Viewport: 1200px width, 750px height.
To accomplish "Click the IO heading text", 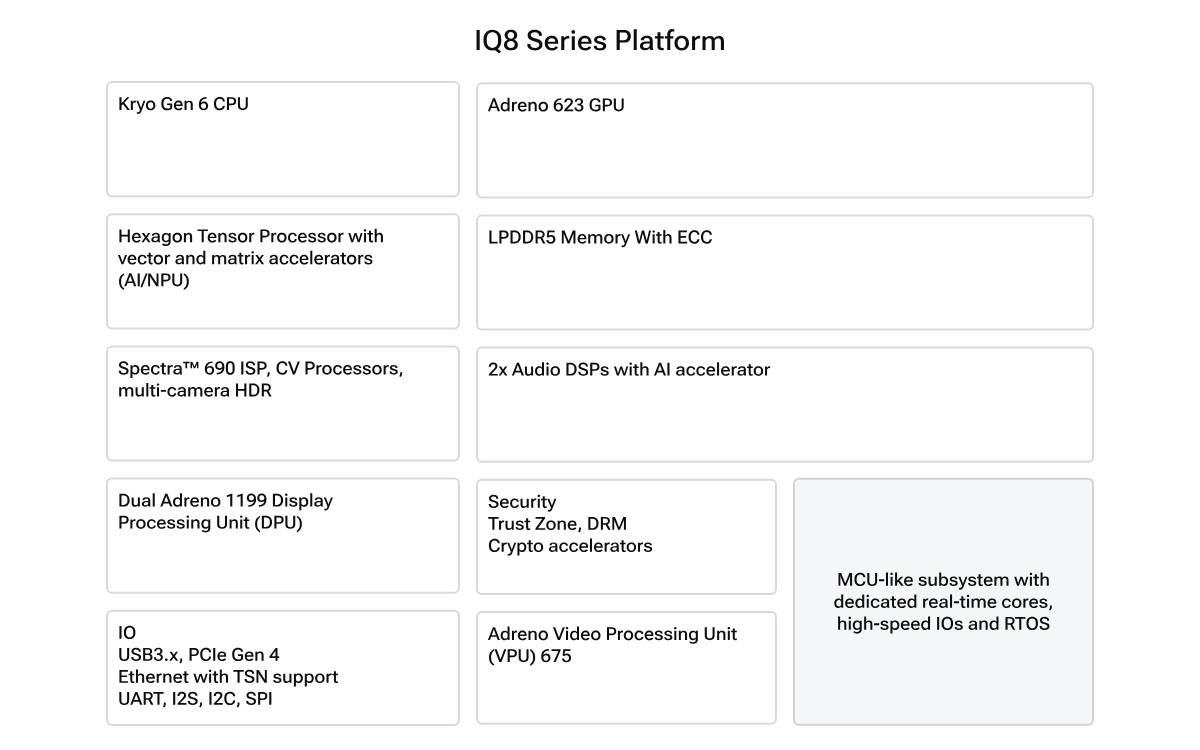I will point(127,633).
